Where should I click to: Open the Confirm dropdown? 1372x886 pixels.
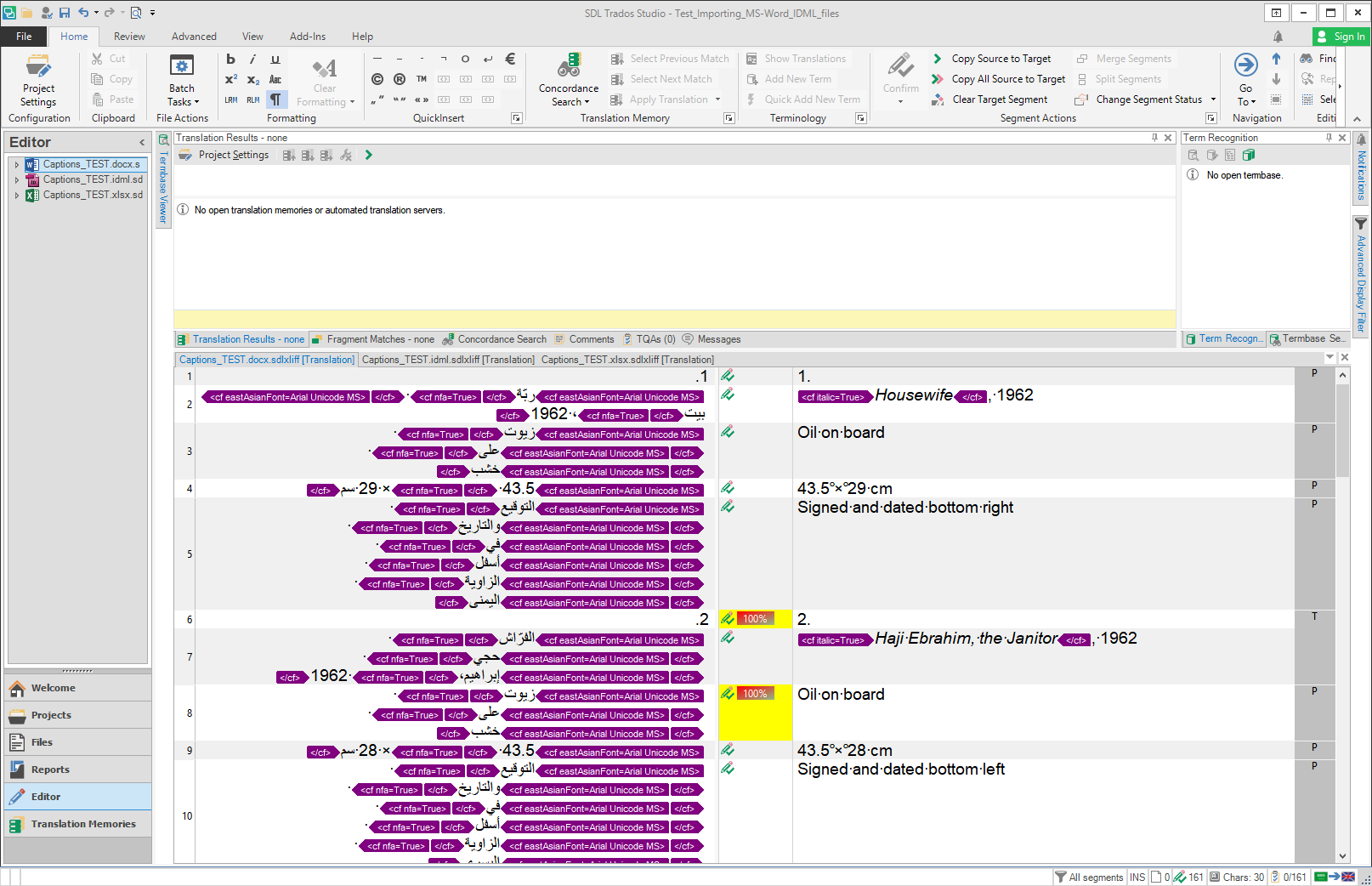point(900,102)
